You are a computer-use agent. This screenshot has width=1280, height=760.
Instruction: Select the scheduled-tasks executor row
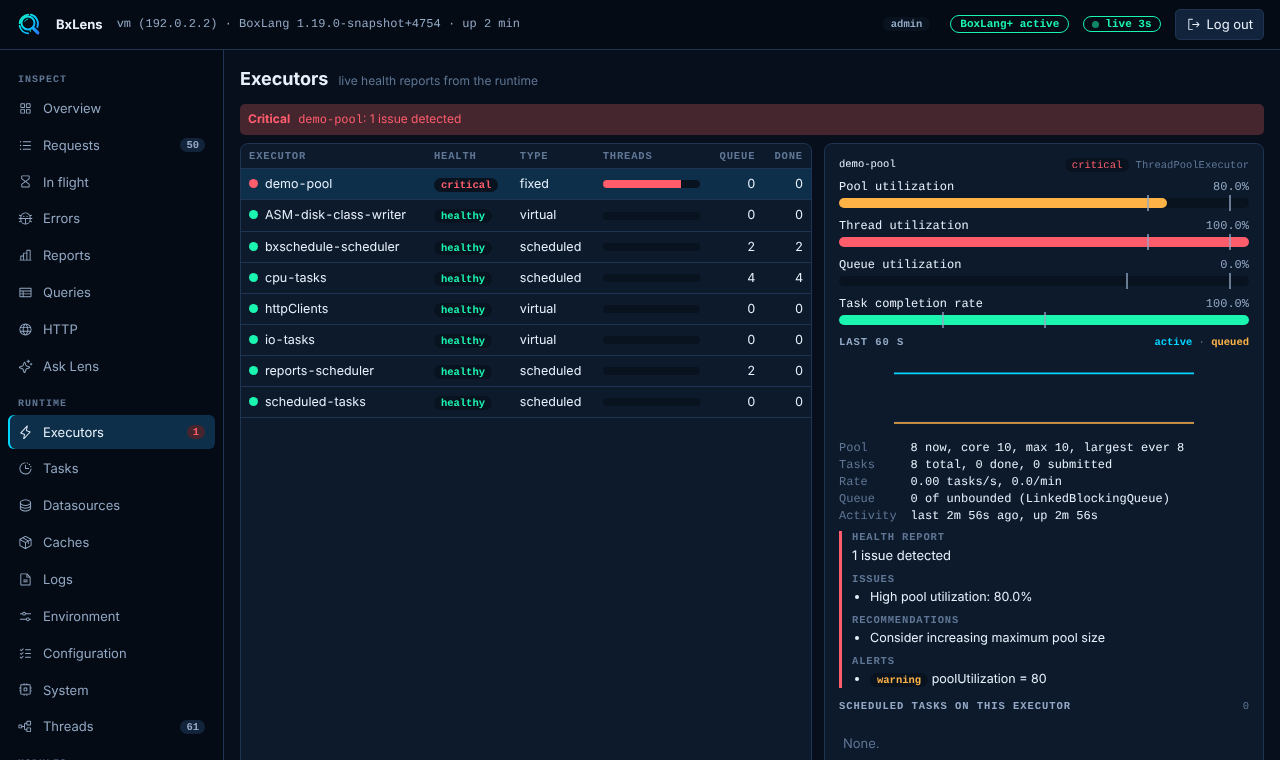pyautogui.click(x=526, y=402)
